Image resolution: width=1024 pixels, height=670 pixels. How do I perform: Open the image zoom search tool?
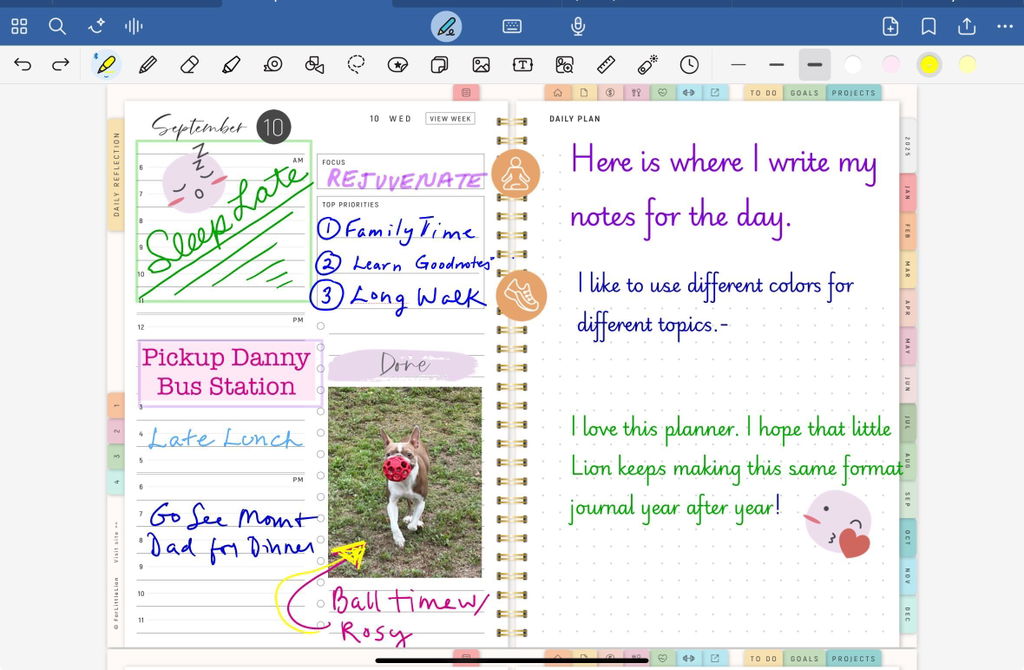(x=564, y=65)
